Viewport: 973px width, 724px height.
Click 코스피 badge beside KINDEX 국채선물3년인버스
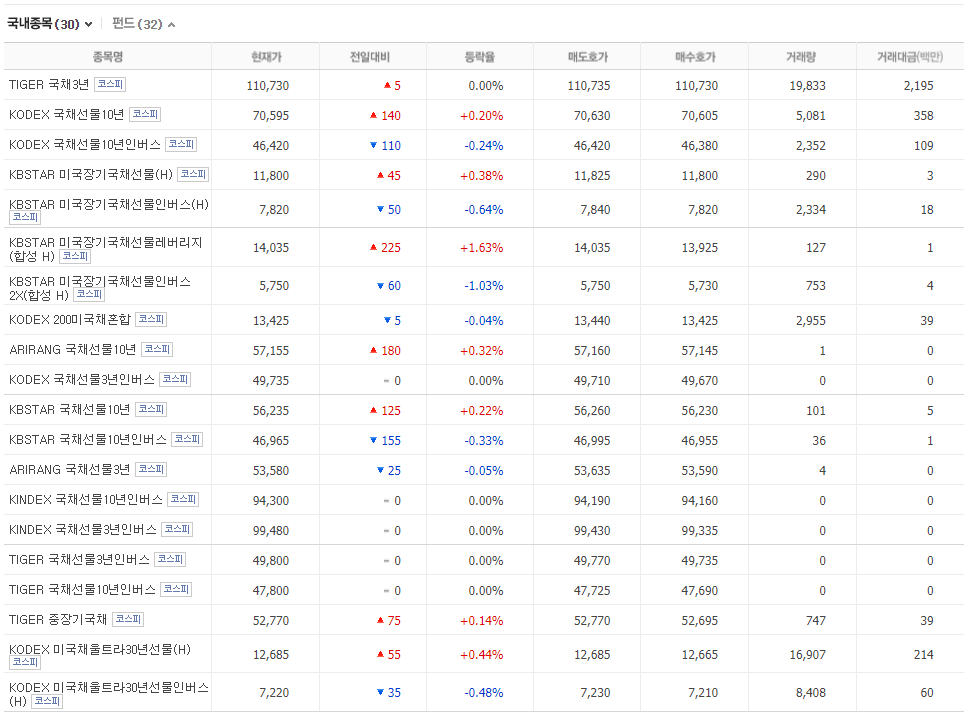[x=177, y=529]
